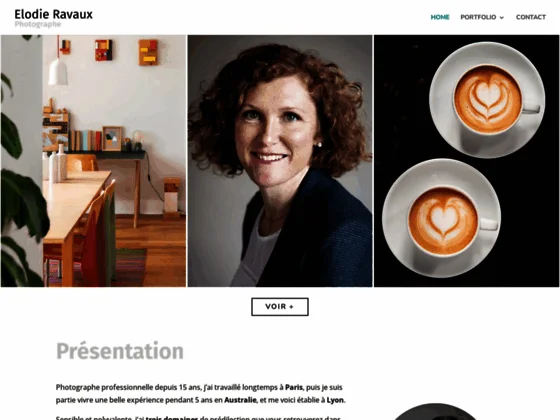Viewport: 560px width, 420px height.
Task: Open the CONTACT page link
Action: [x=531, y=17]
